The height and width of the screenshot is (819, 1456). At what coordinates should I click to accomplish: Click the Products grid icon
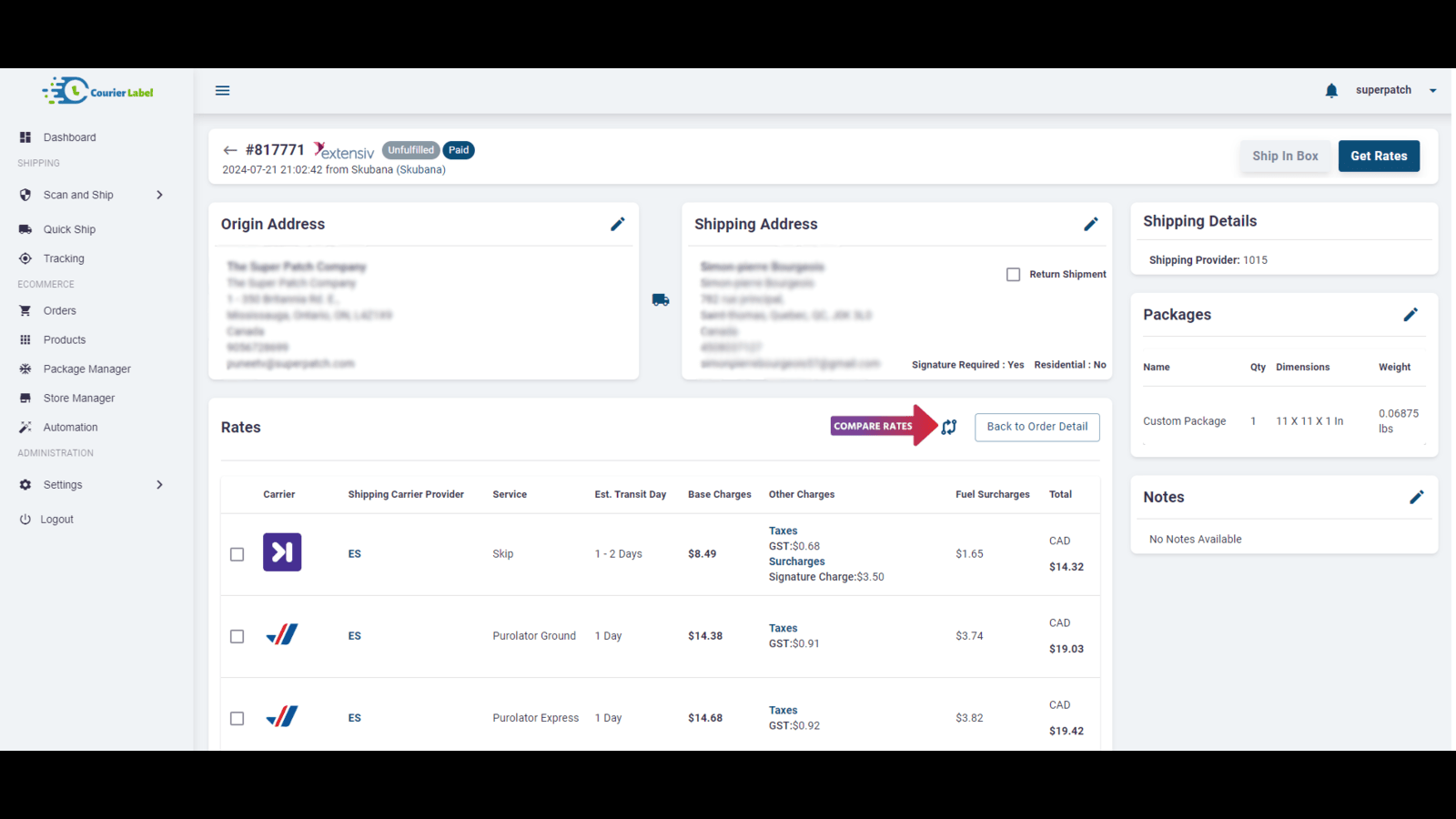click(x=25, y=339)
